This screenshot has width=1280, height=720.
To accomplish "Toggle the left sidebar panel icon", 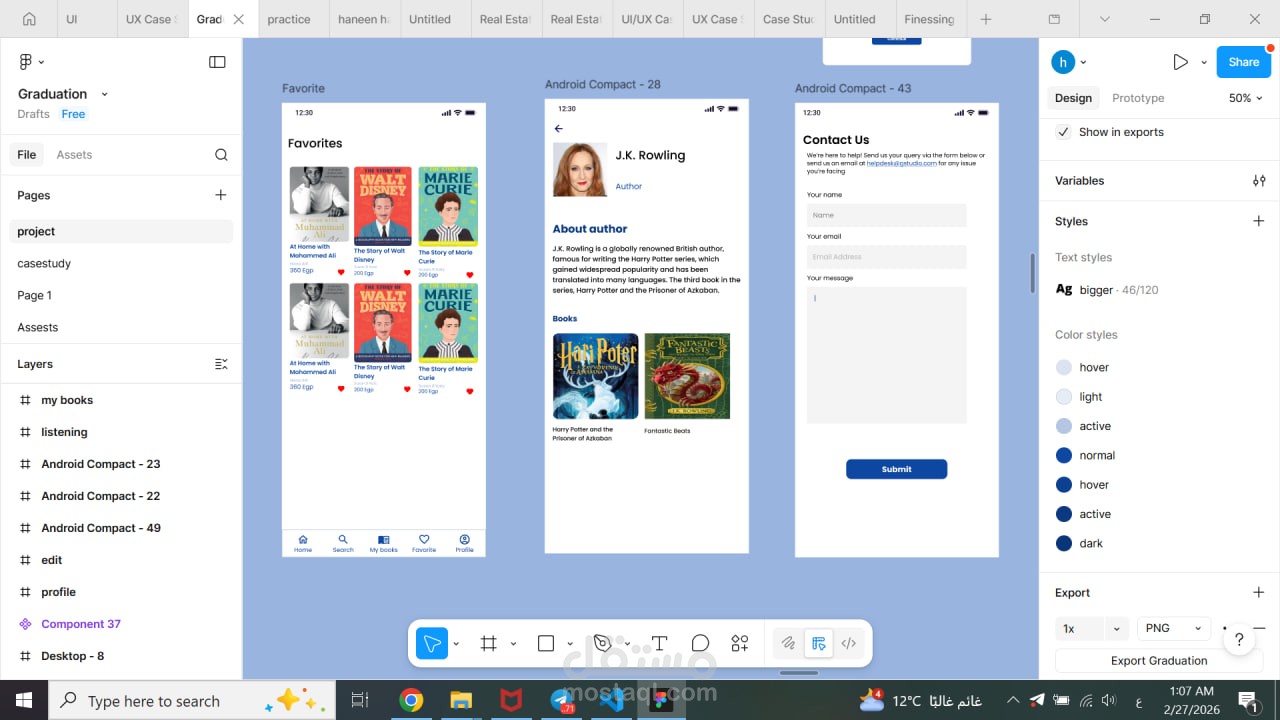I will point(217,62).
